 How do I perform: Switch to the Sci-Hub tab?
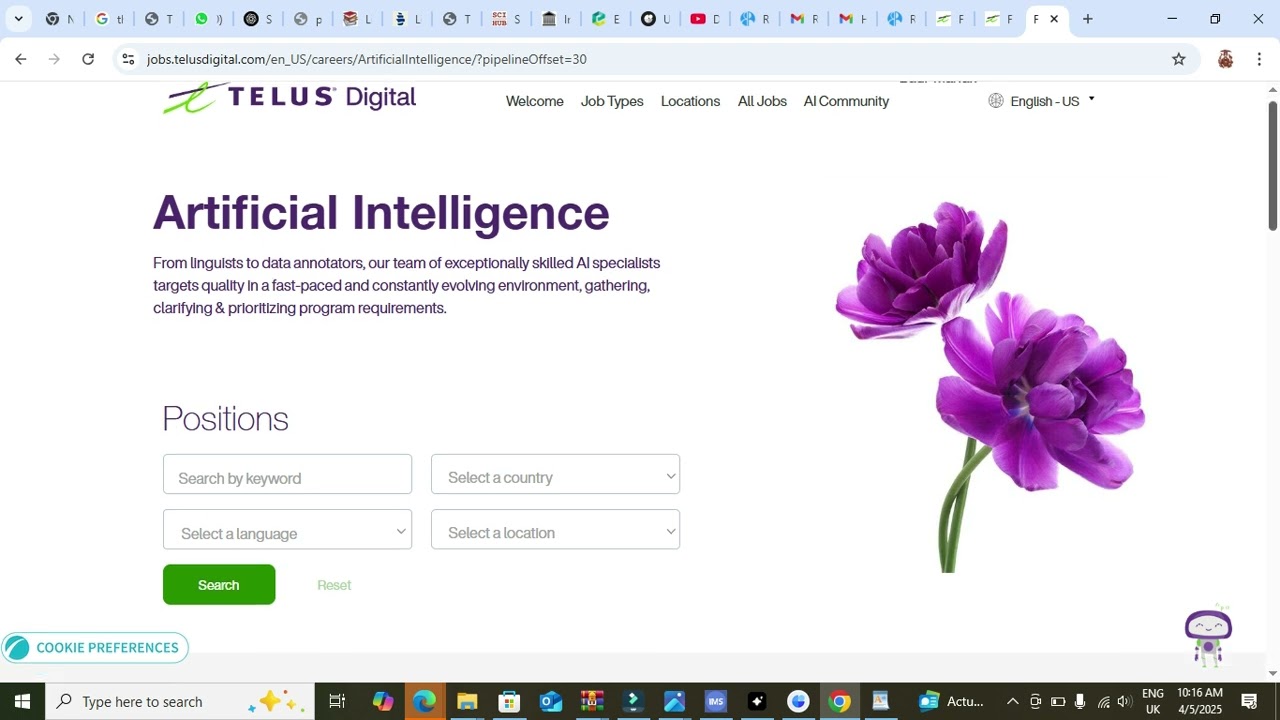tap(506, 19)
